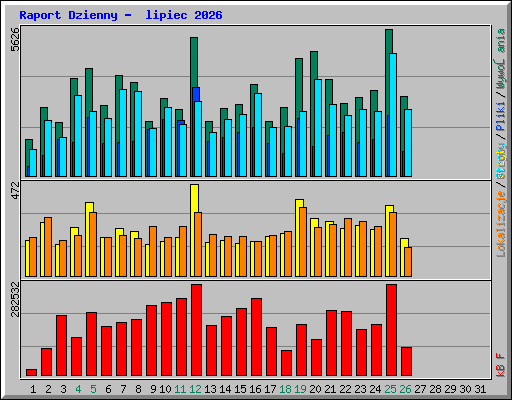Screen dimensions: 512x400
Task: Click the orange bar for day 19
Action: [x=303, y=242]
